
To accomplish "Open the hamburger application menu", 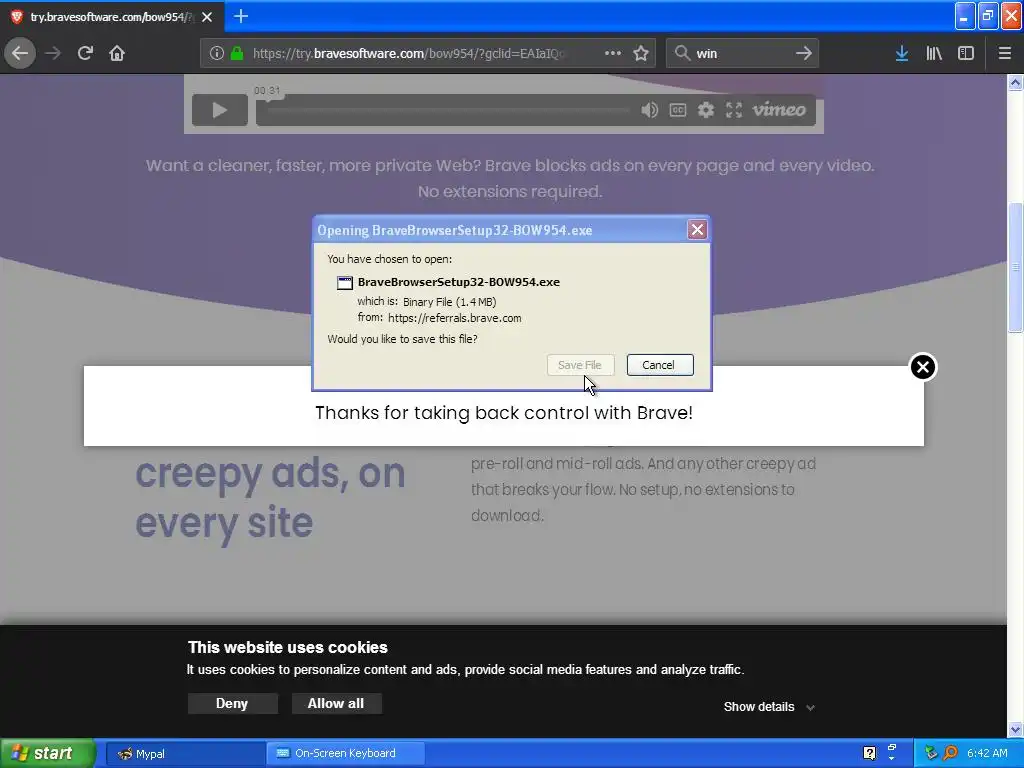I will tap(1005, 53).
